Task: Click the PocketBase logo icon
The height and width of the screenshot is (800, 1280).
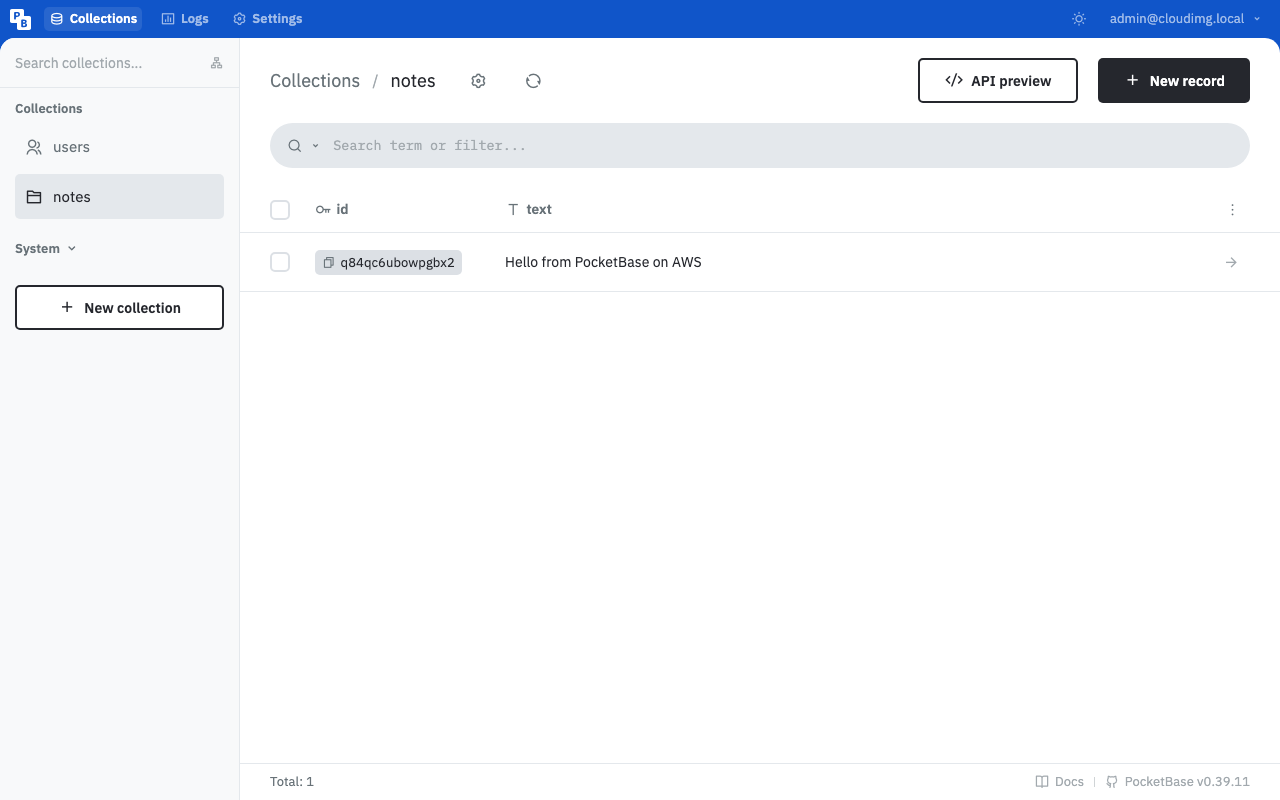Action: pyautogui.click(x=20, y=19)
